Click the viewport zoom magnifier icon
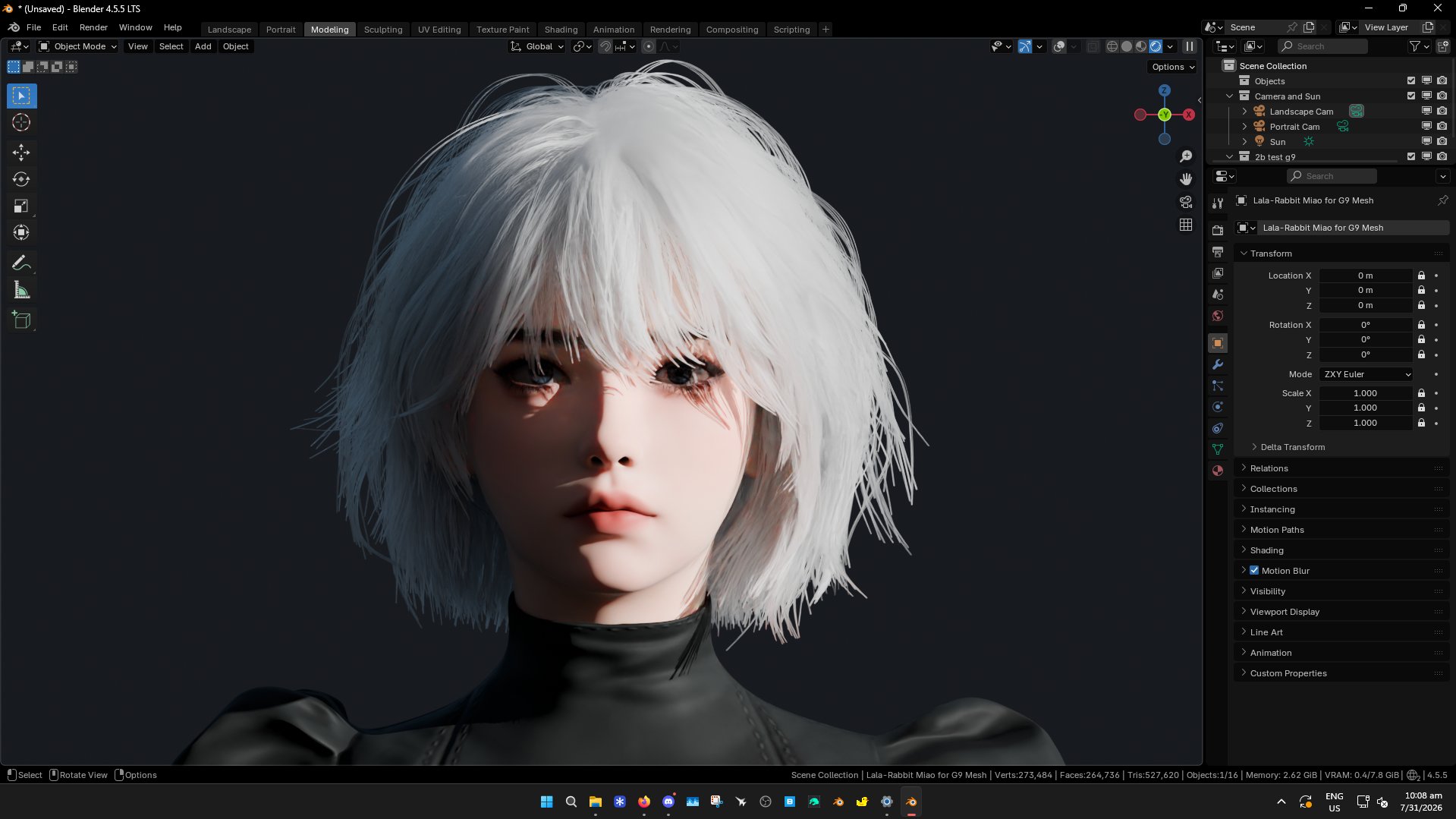1456x819 pixels. coord(1186,156)
